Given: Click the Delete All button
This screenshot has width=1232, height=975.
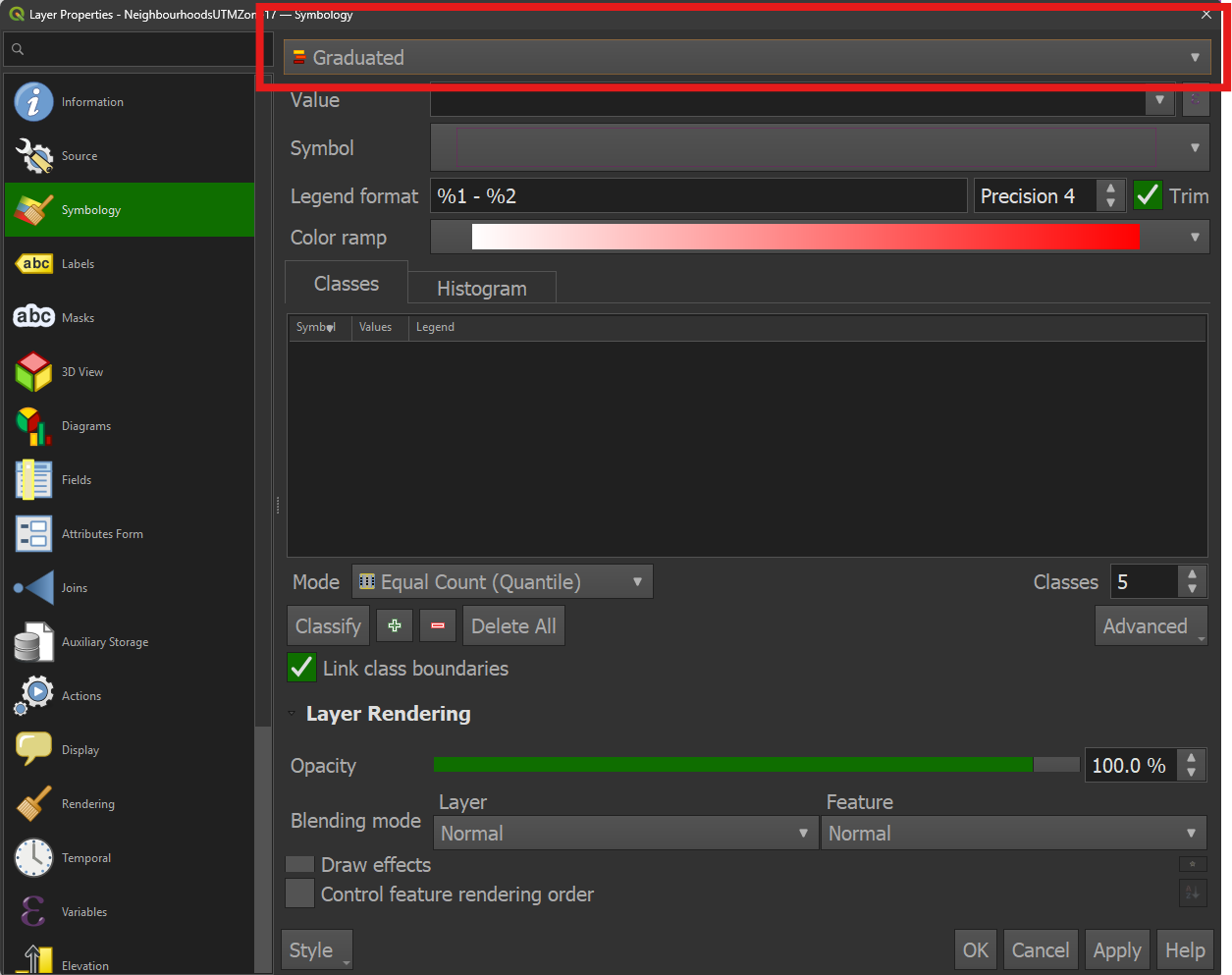Looking at the screenshot, I should click(x=513, y=625).
